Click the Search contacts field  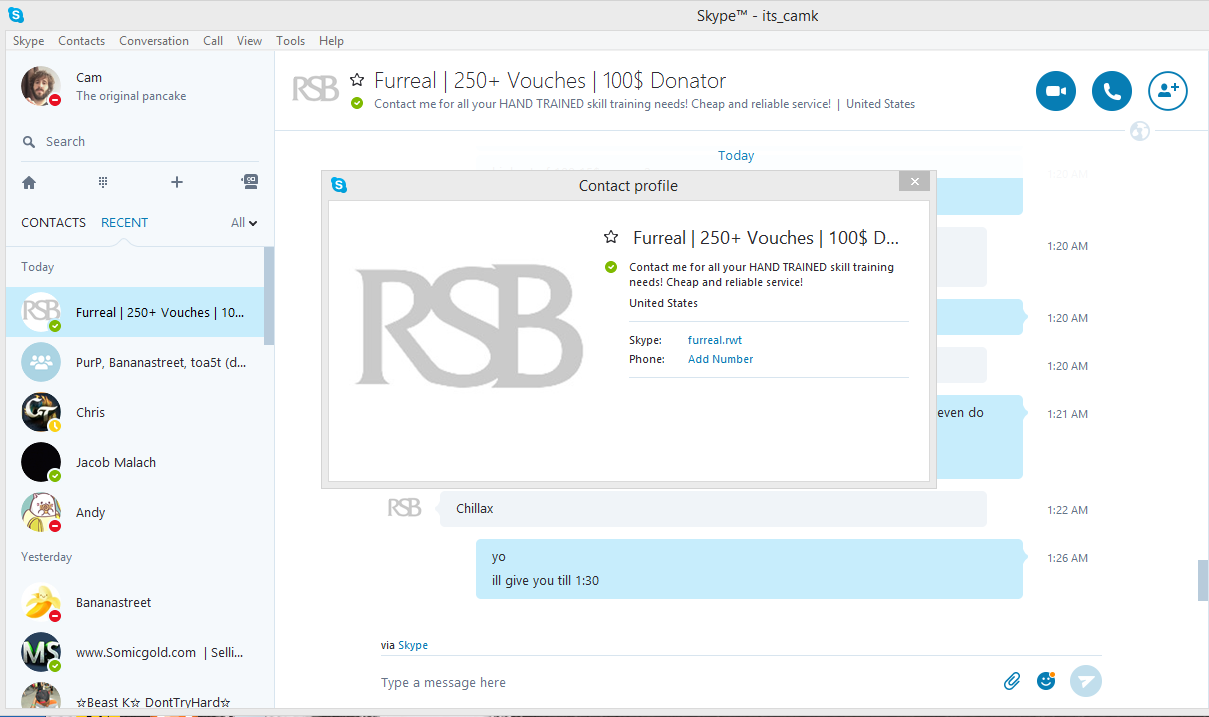coord(140,142)
